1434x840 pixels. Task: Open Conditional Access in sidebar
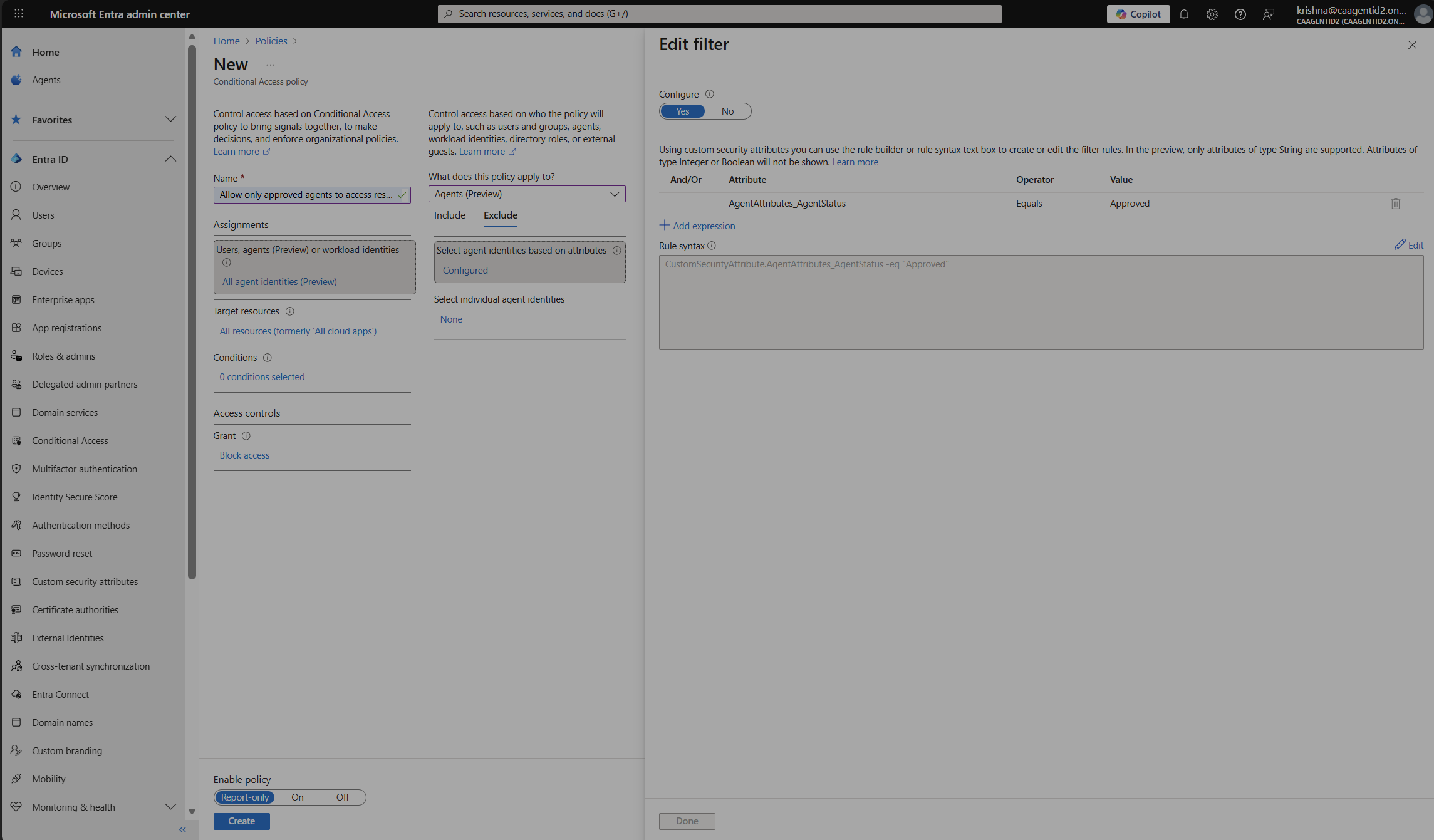[x=70, y=441]
